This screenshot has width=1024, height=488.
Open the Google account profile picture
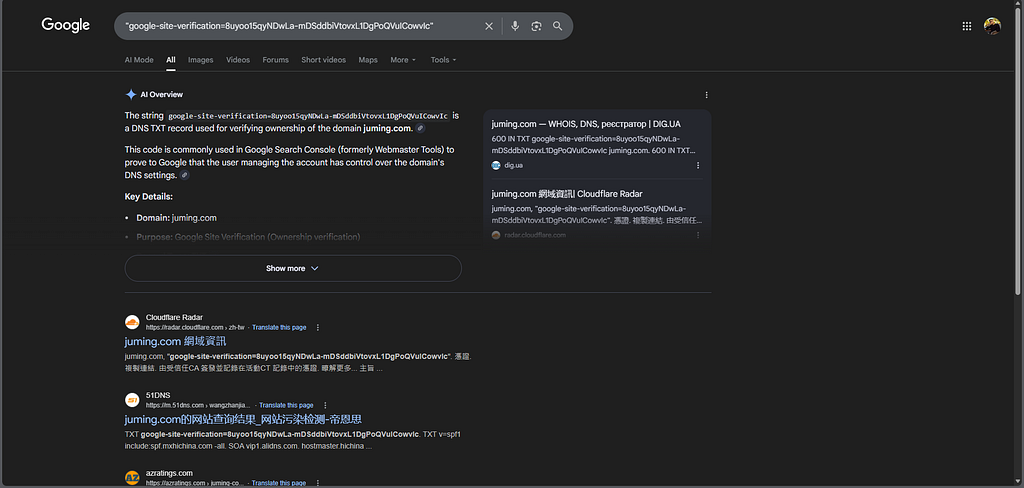(992, 26)
